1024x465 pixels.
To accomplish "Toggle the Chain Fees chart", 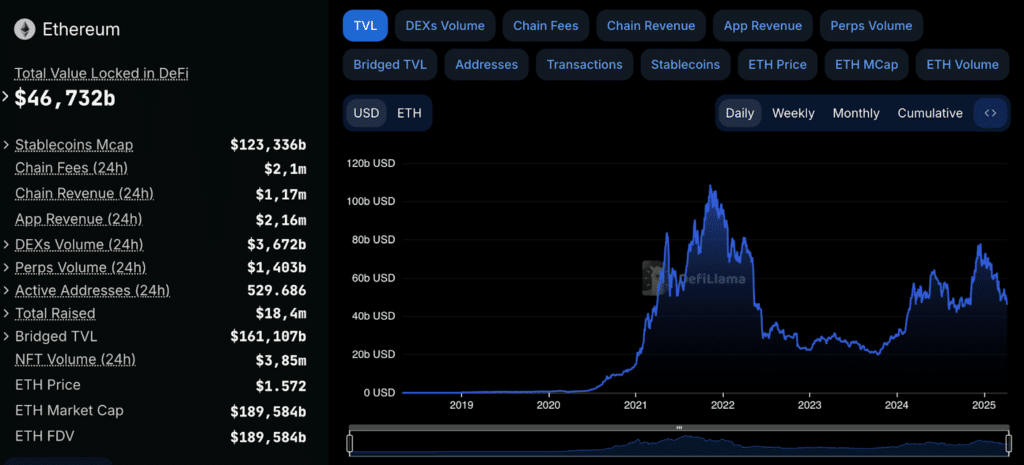I will [x=546, y=26].
